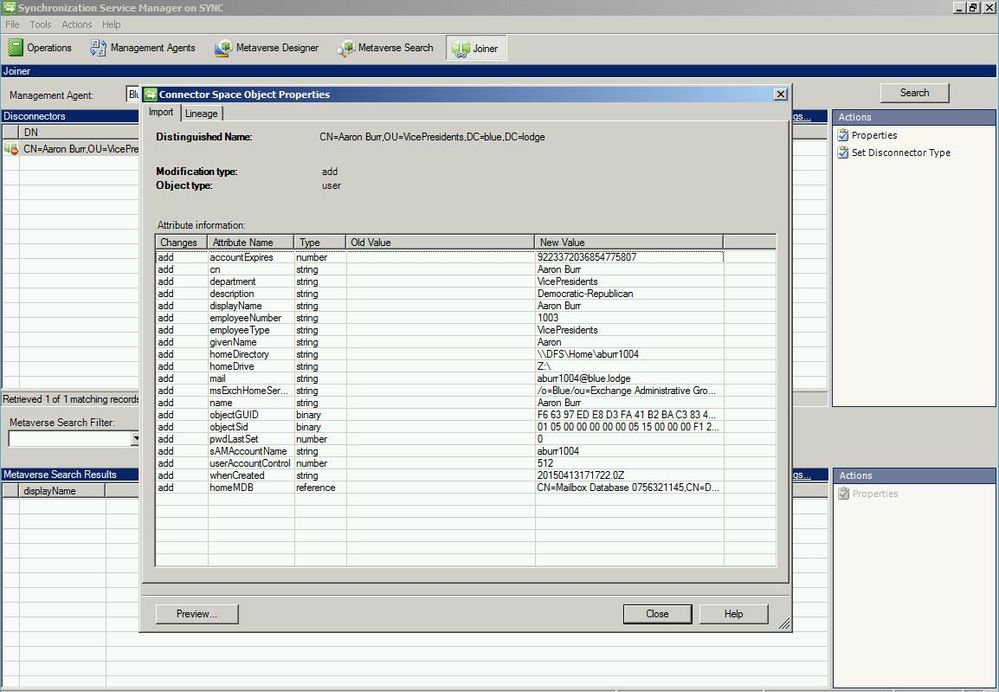Sort by Attribute Name column header
This screenshot has width=999, height=692.
click(250, 242)
